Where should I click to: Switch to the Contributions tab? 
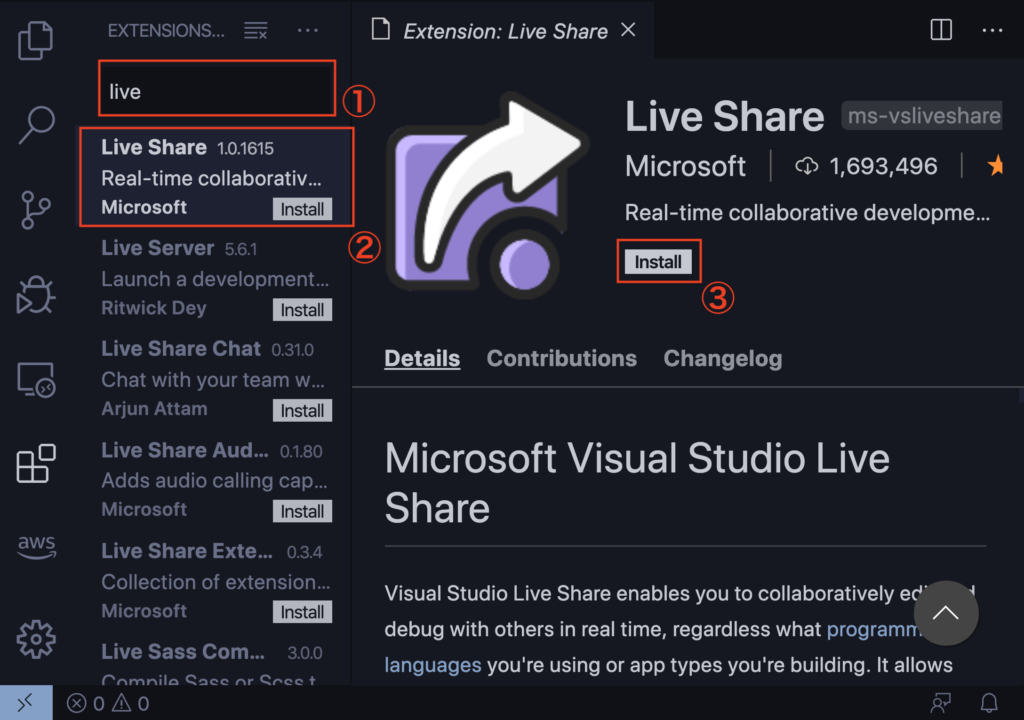tap(561, 358)
